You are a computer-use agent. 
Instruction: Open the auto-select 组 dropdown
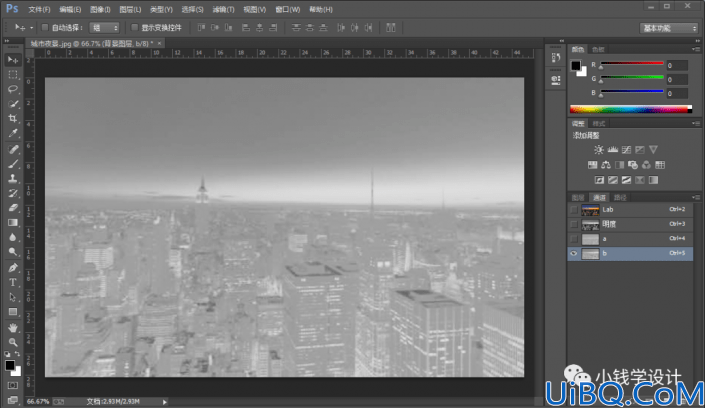pos(104,28)
